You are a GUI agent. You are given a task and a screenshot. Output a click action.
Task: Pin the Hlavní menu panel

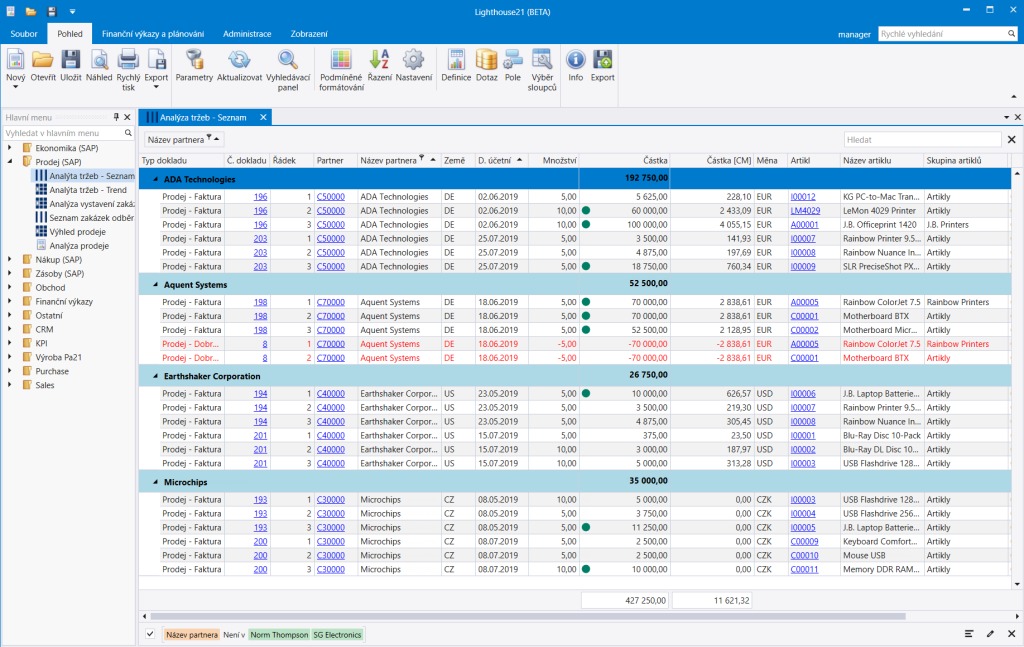116,118
